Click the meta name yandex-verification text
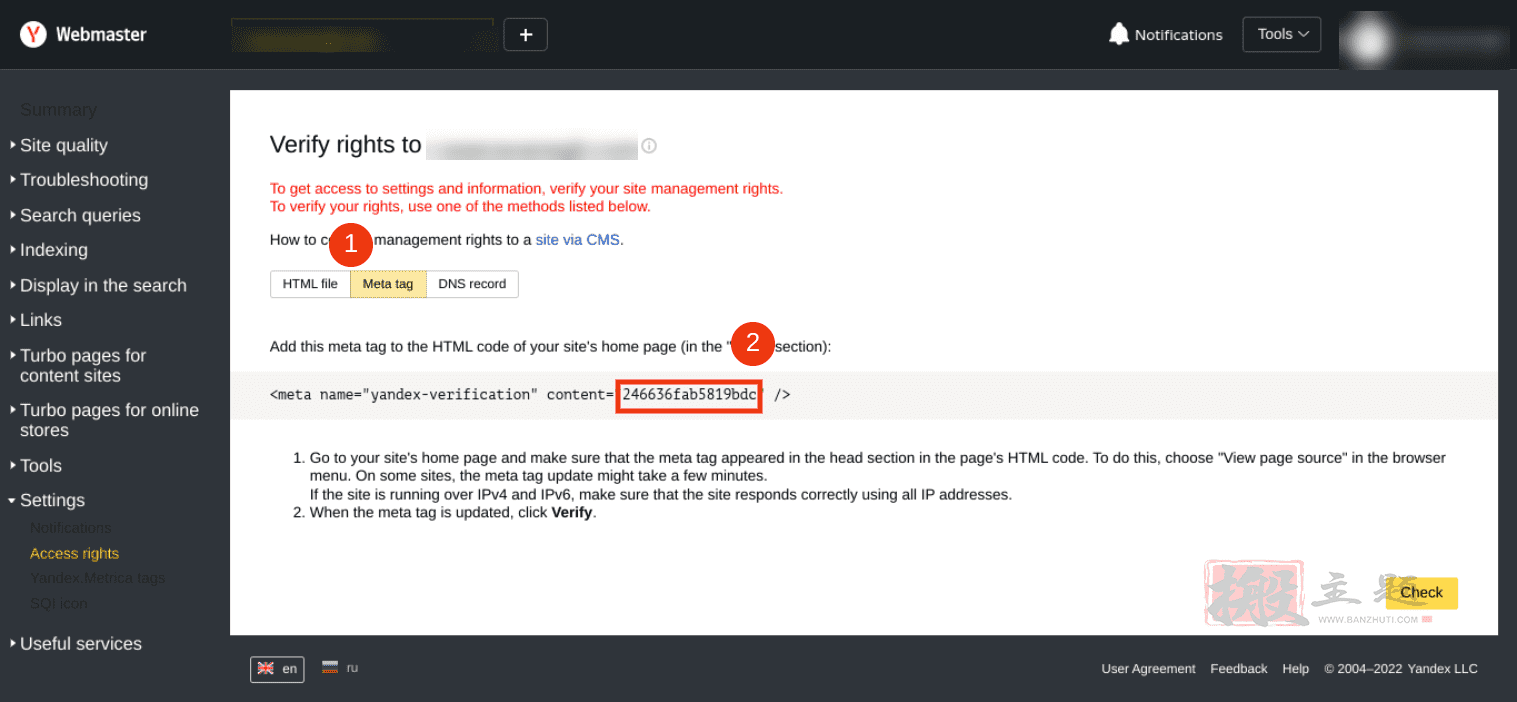The width and height of the screenshot is (1517, 702). coord(404,395)
